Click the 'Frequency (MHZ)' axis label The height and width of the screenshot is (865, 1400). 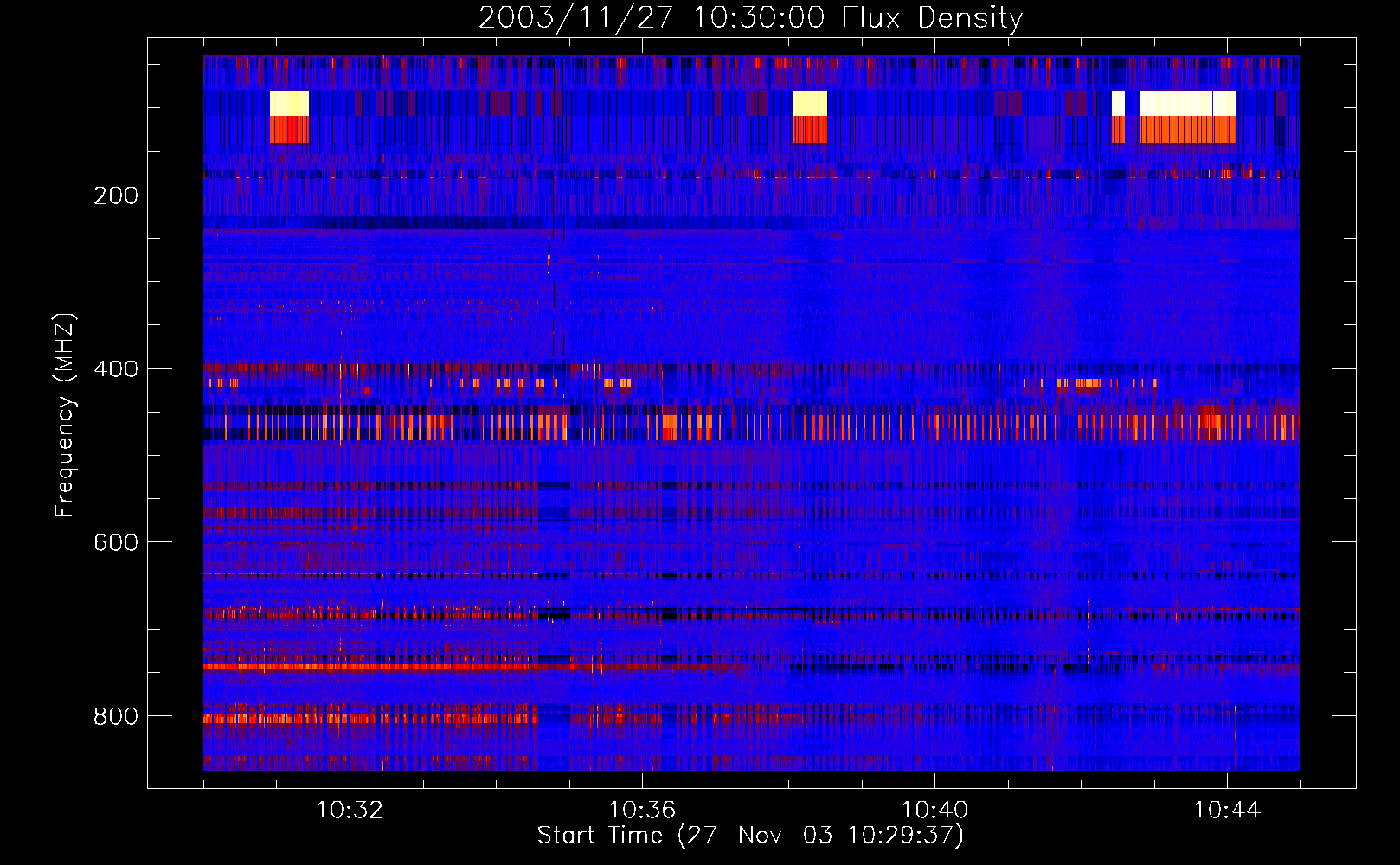[64, 414]
